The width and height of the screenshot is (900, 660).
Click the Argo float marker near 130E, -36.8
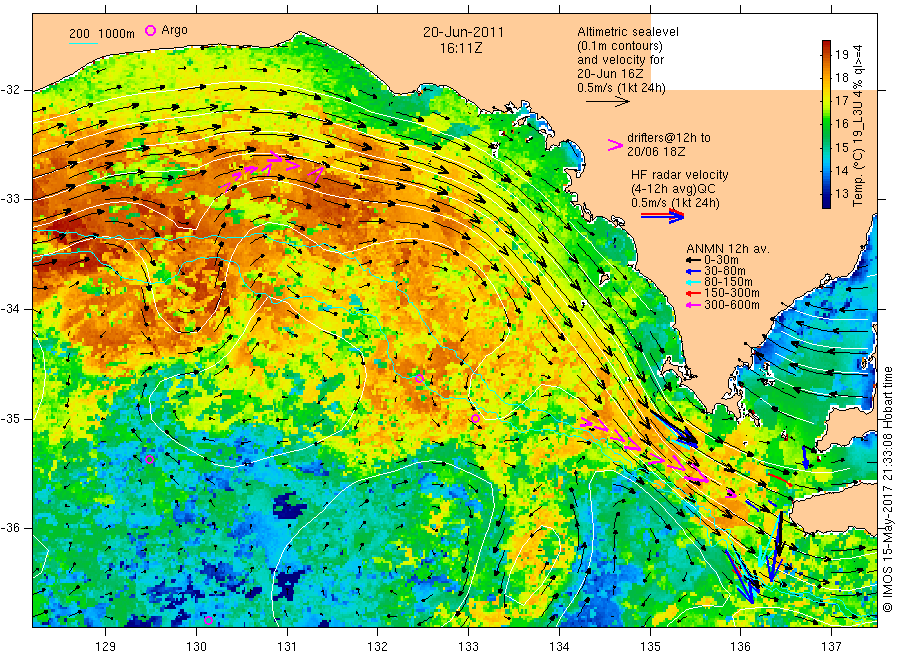click(208, 620)
